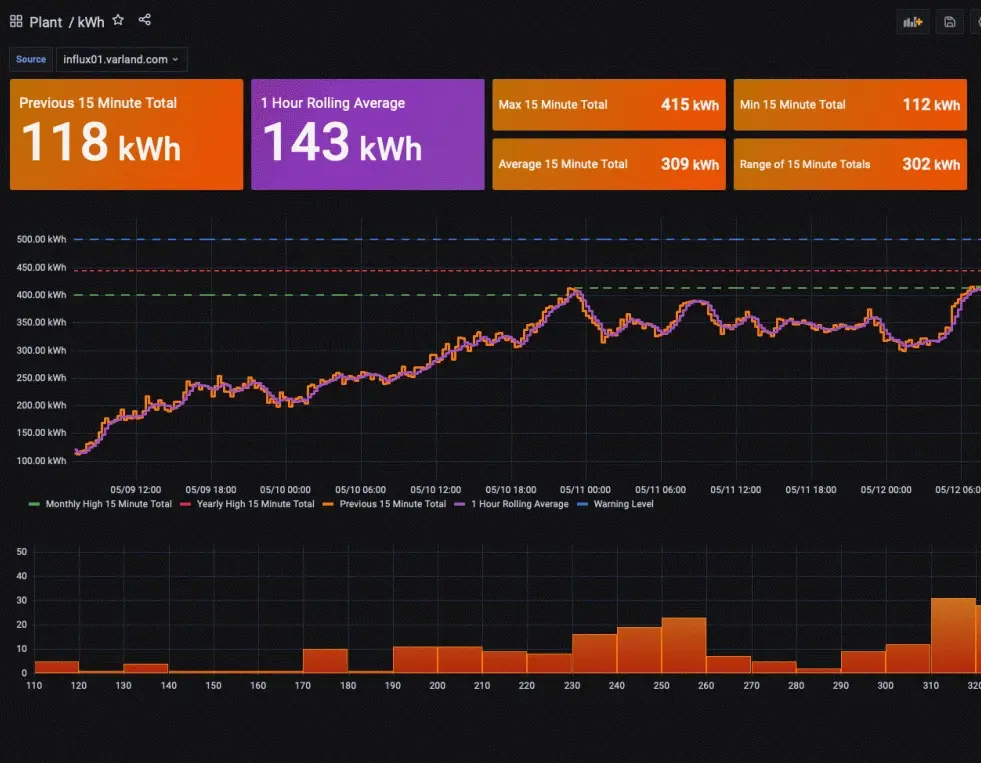Star the Plant / kWh dashboard
The width and height of the screenshot is (981, 763).
(117, 18)
